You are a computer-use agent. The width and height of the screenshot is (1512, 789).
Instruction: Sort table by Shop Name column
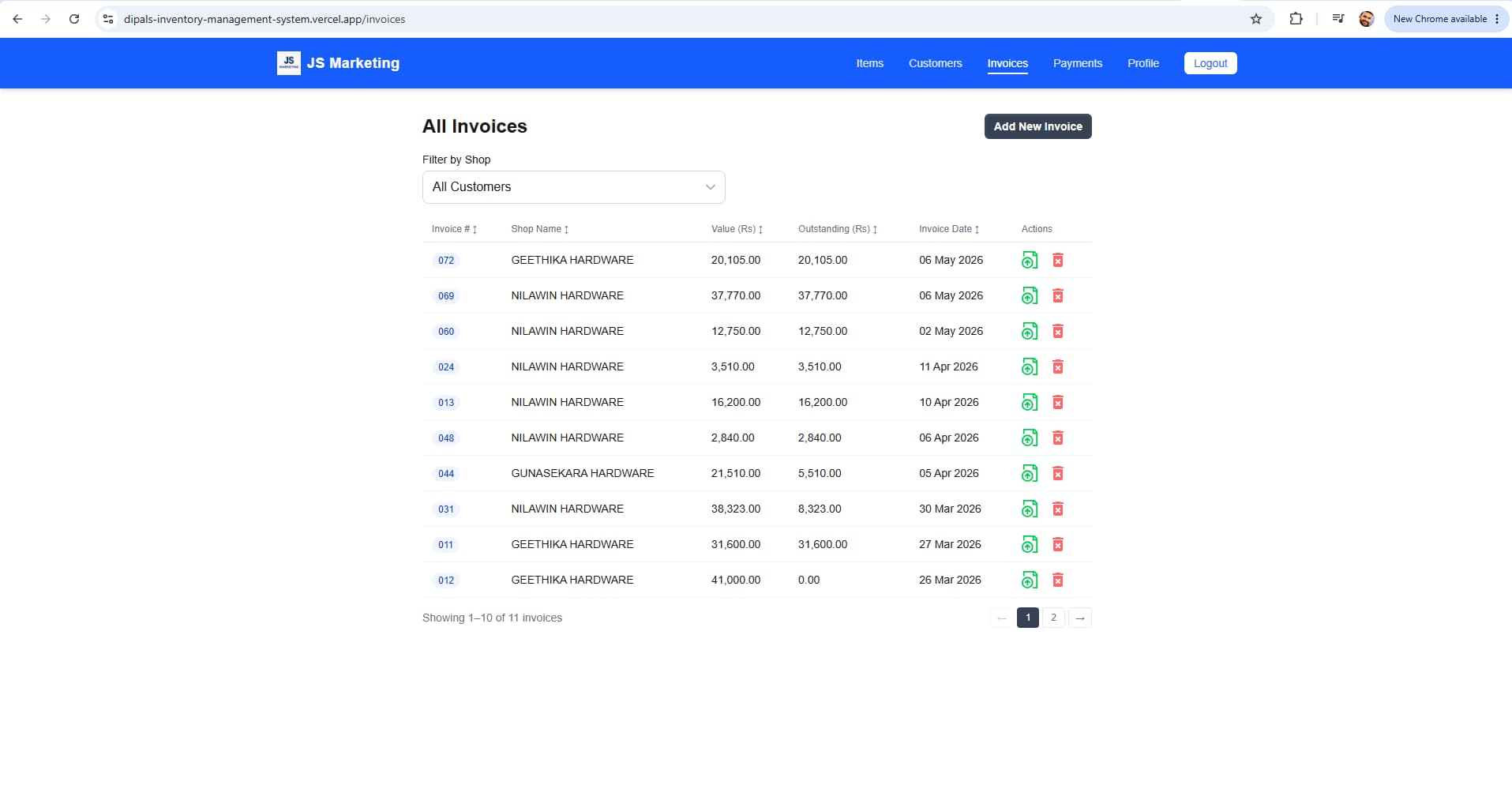tap(540, 229)
